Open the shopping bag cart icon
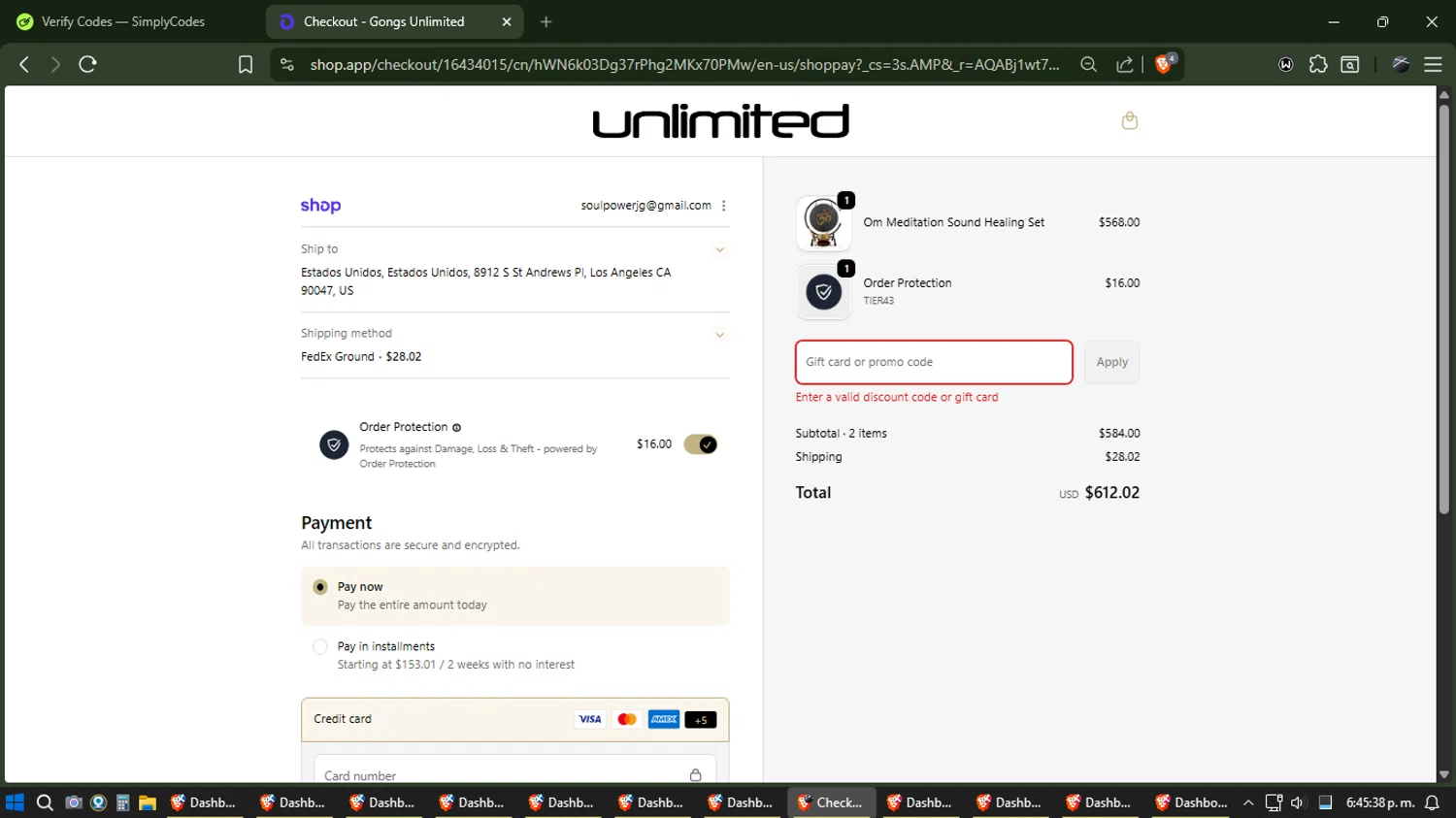The image size is (1456, 818). (1129, 120)
